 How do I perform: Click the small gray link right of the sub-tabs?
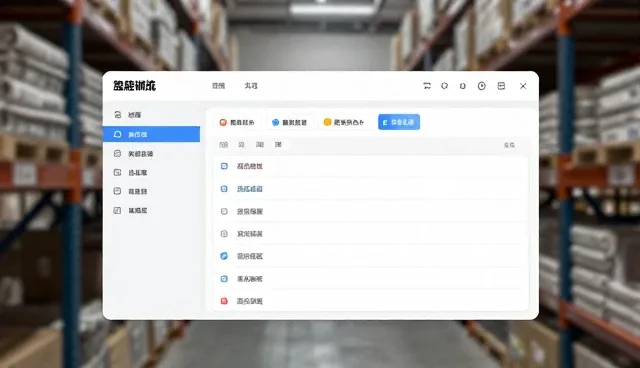pos(509,145)
